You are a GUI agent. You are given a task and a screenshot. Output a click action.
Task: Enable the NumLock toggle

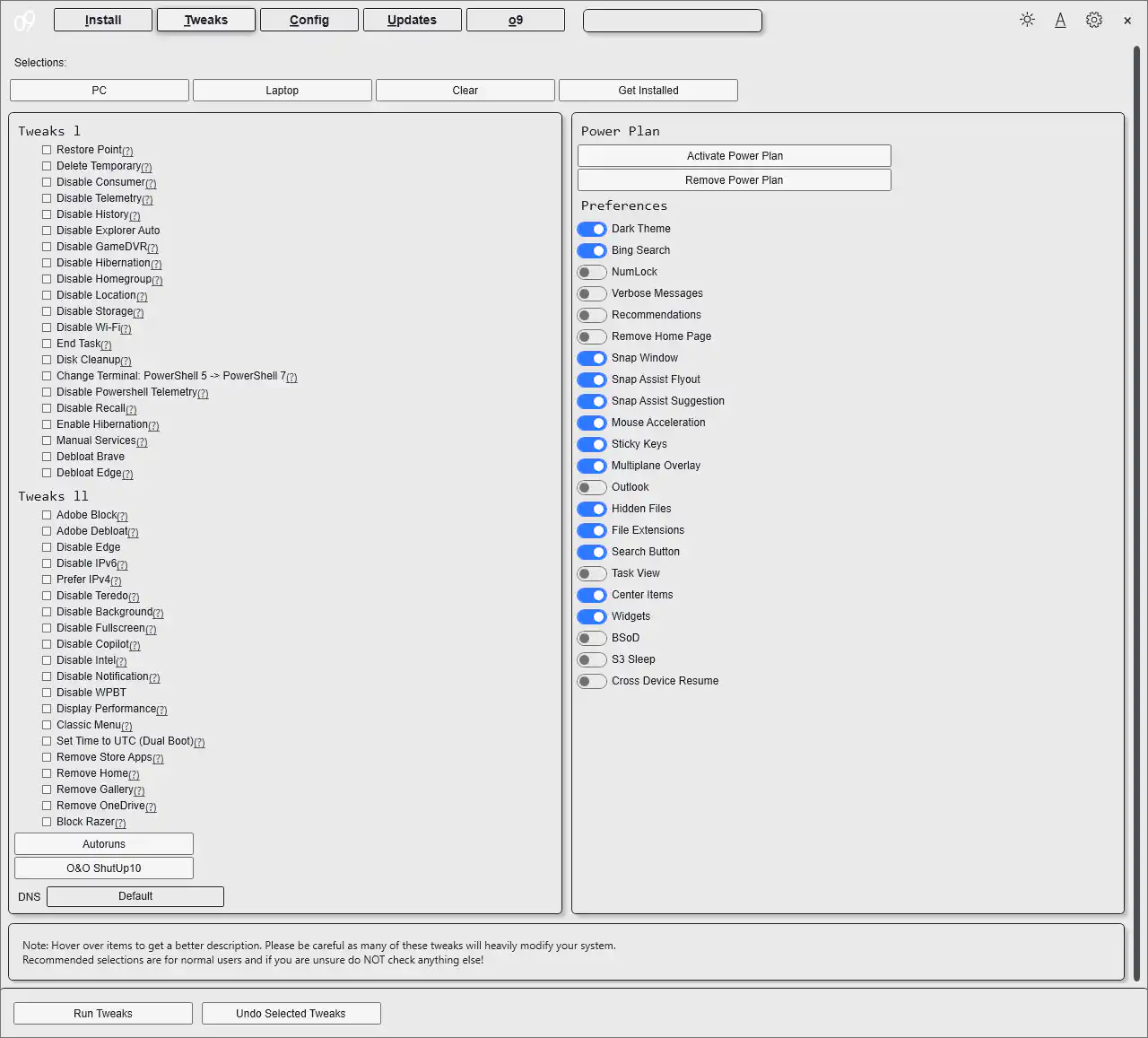[592, 272]
